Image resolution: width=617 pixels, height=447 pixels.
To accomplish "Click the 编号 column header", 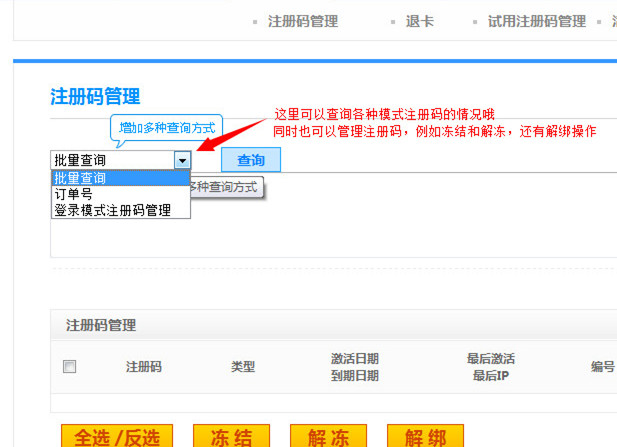I will click(602, 367).
